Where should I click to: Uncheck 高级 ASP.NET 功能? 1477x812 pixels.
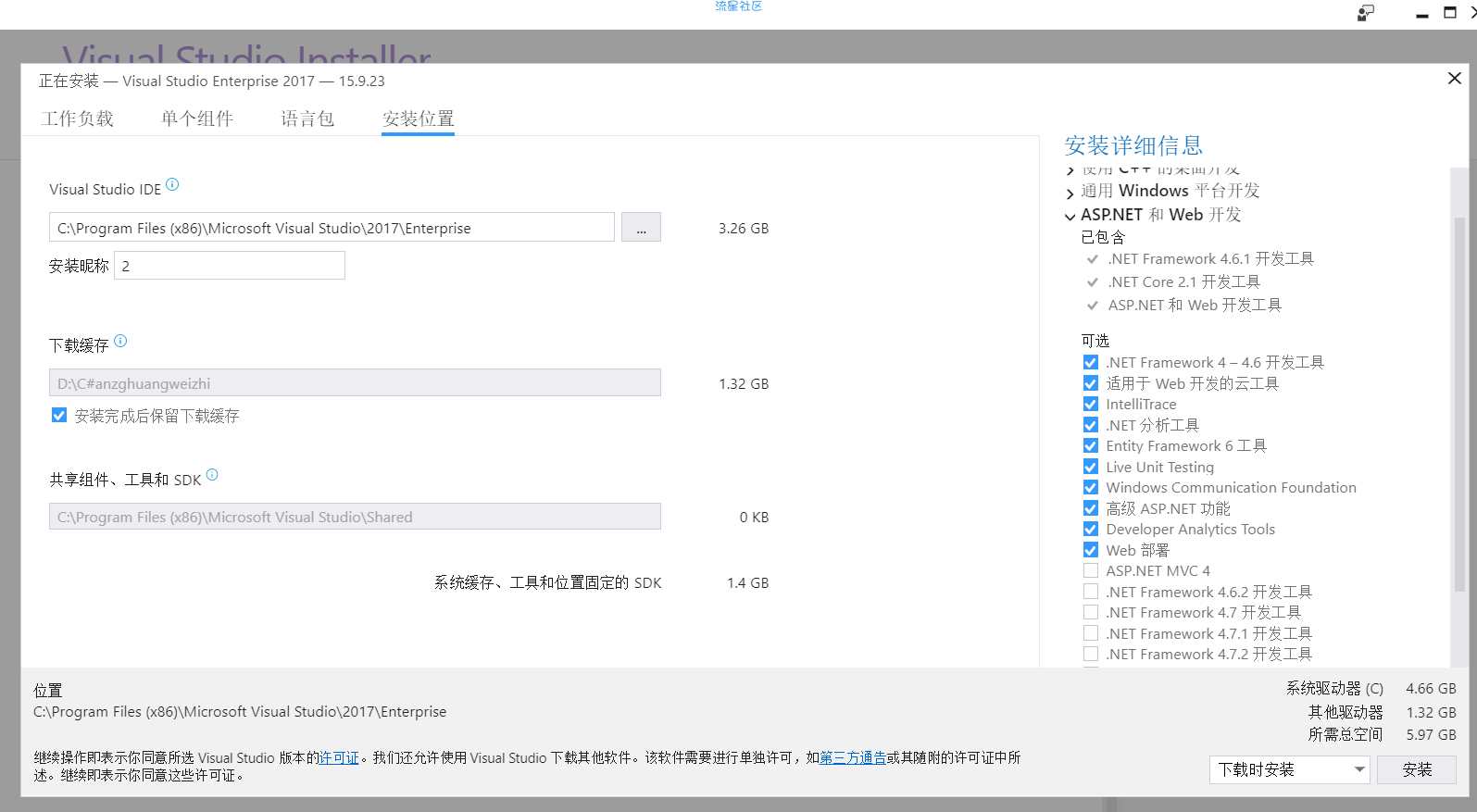(1091, 508)
